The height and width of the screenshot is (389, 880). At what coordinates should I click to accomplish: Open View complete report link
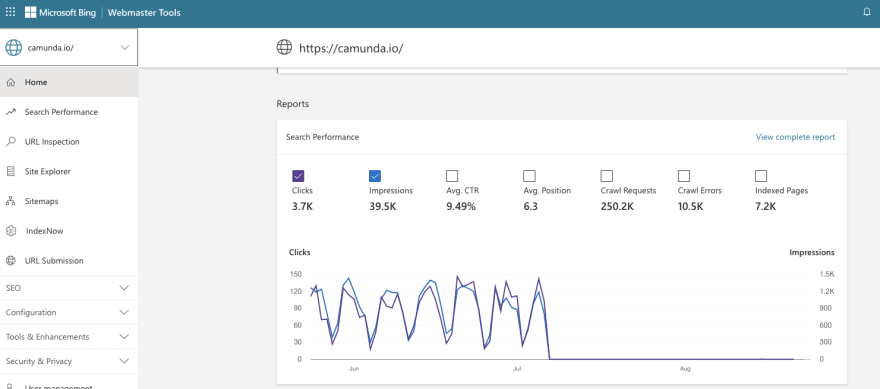pos(795,137)
